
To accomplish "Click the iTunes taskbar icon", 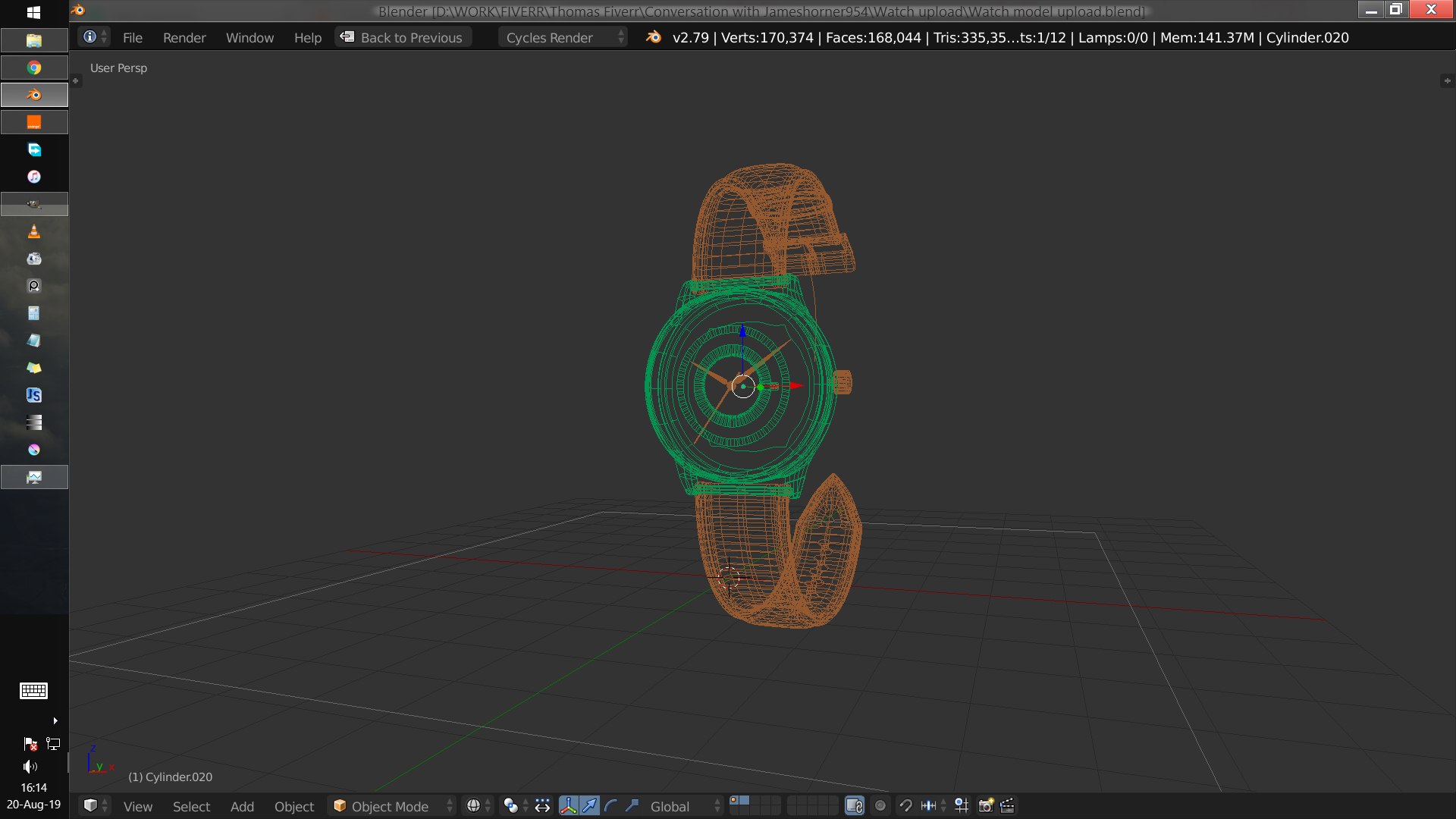I will [x=34, y=177].
